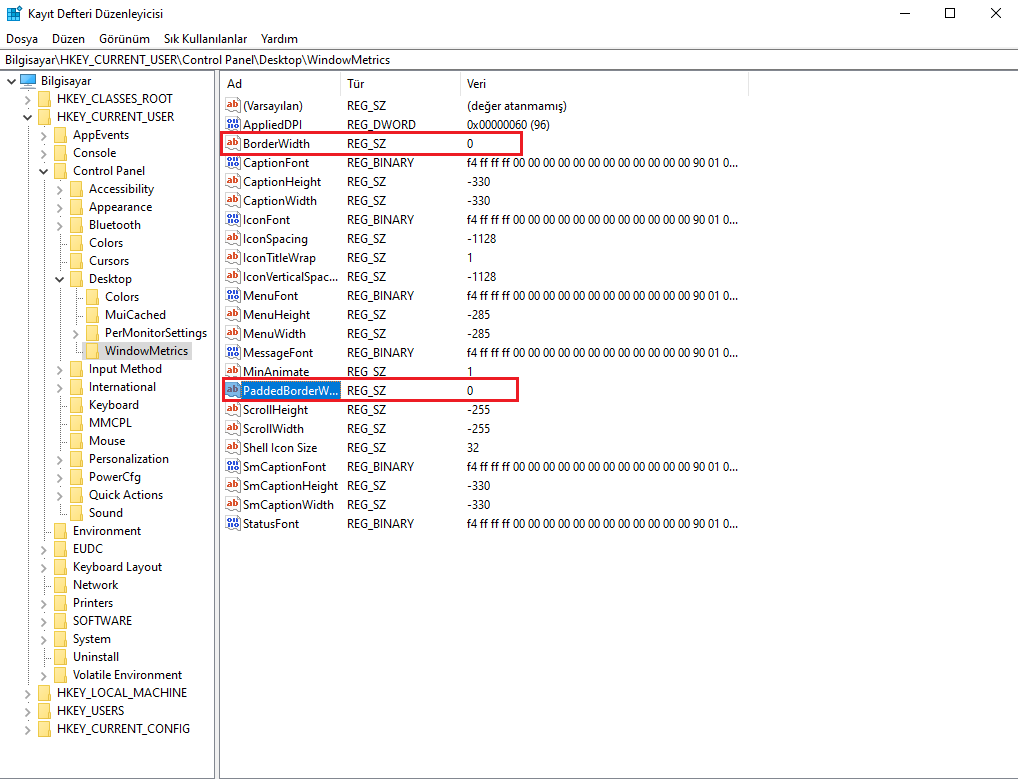Click the HKEY_CLASSES_ROOT folder icon
Image resolution: width=1018 pixels, height=779 pixels.
pyautogui.click(x=44, y=99)
